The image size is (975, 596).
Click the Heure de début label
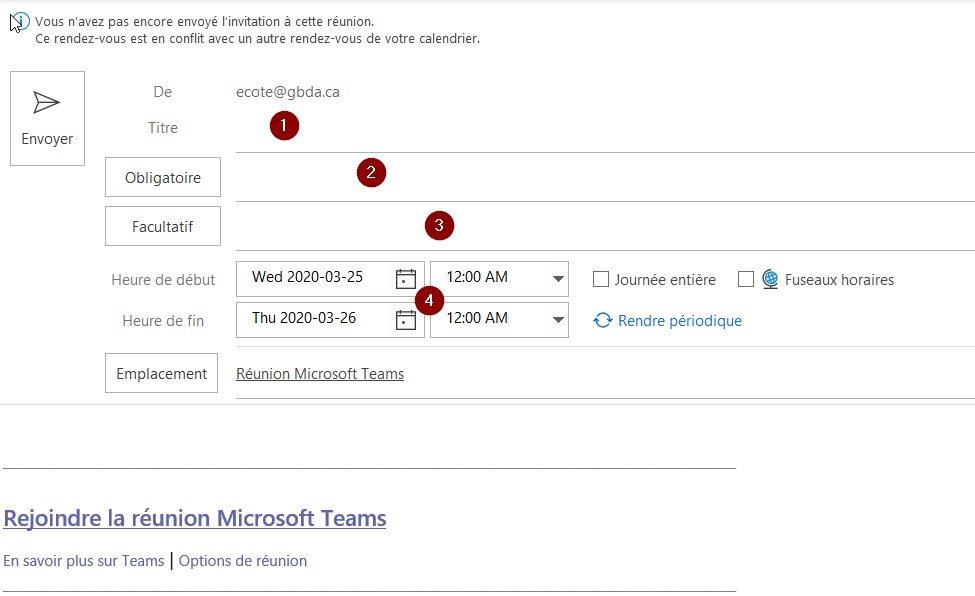(x=163, y=280)
